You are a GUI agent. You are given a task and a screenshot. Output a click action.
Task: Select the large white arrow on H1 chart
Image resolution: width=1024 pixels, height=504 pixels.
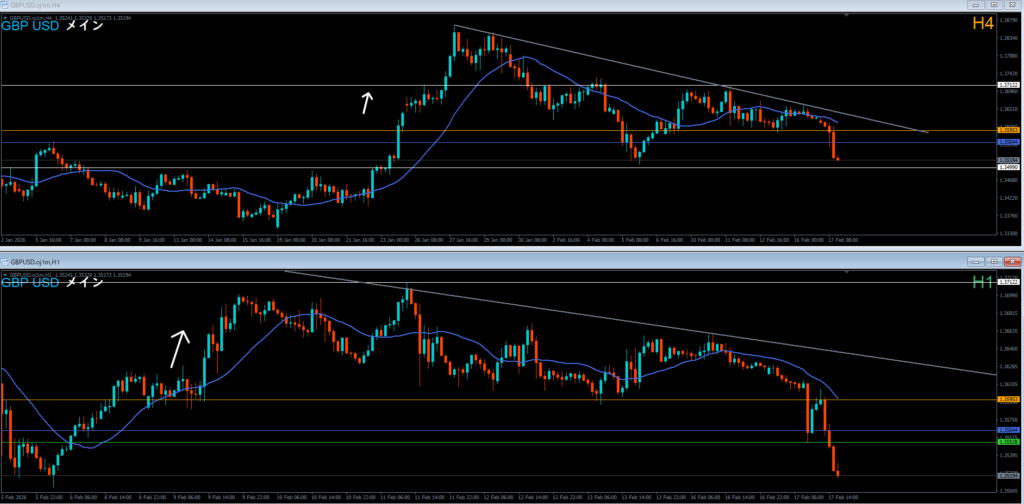[180, 349]
